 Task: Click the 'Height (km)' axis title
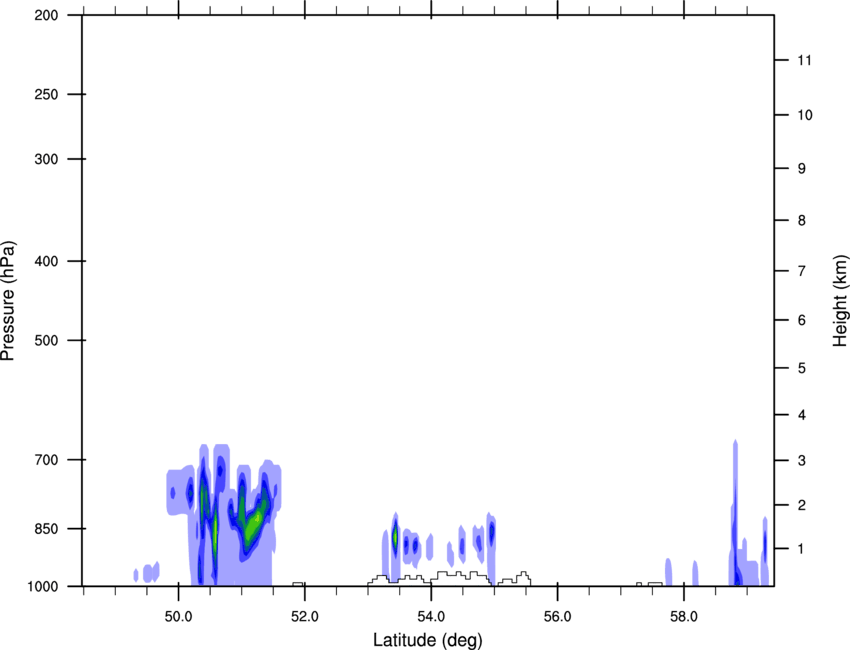tap(840, 301)
